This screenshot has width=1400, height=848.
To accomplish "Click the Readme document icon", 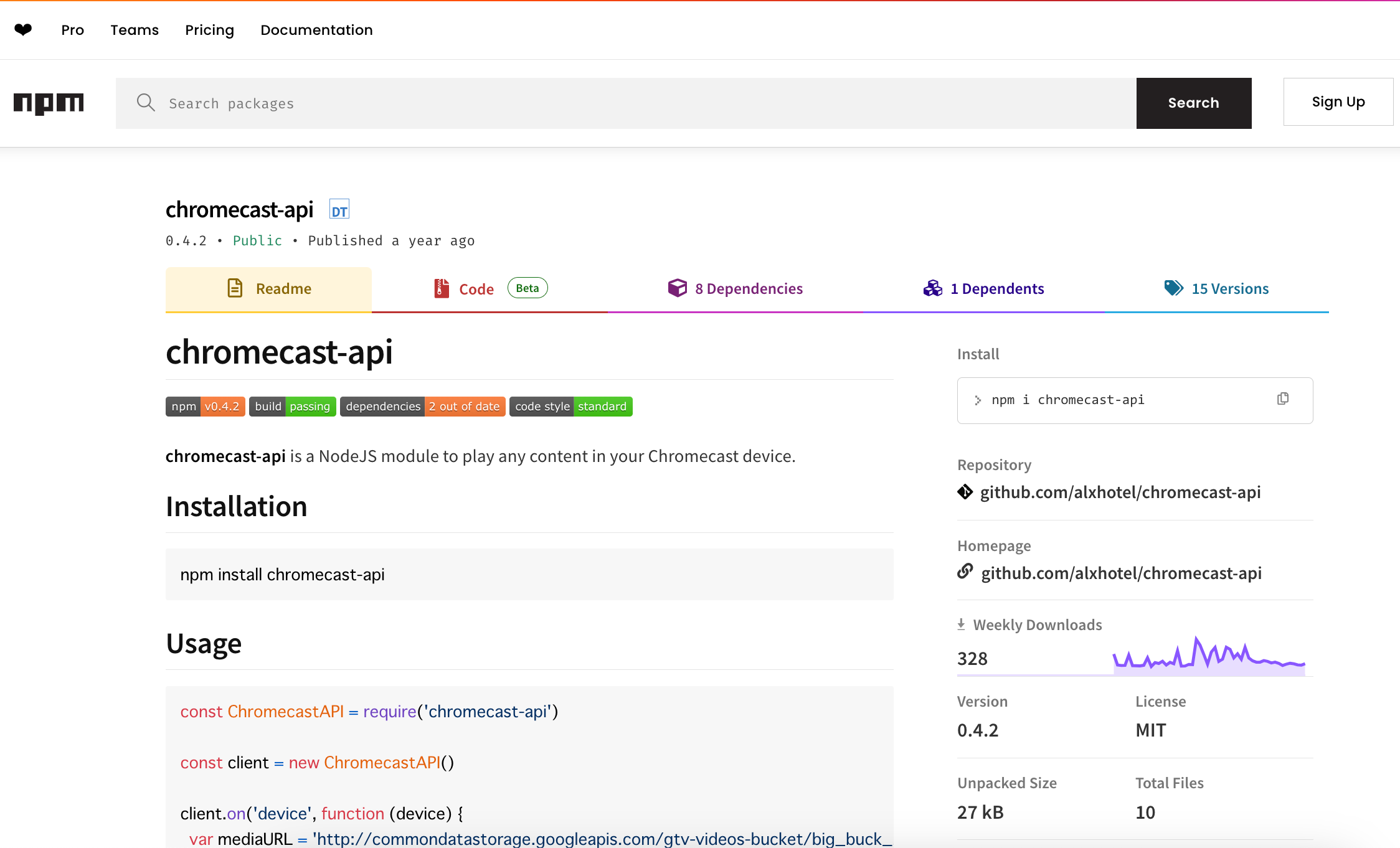I will click(x=235, y=288).
